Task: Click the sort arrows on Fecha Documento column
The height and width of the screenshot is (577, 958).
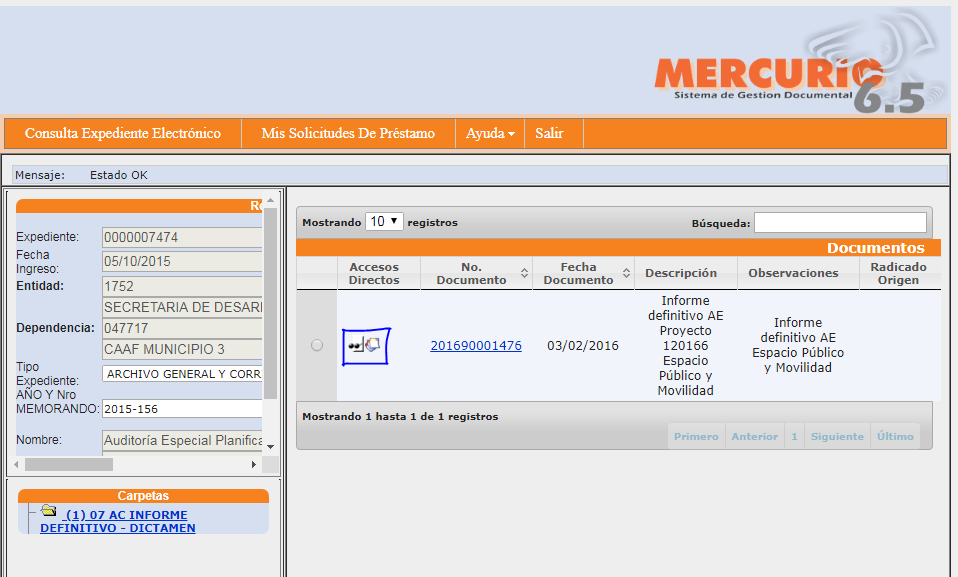Action: (x=628, y=273)
